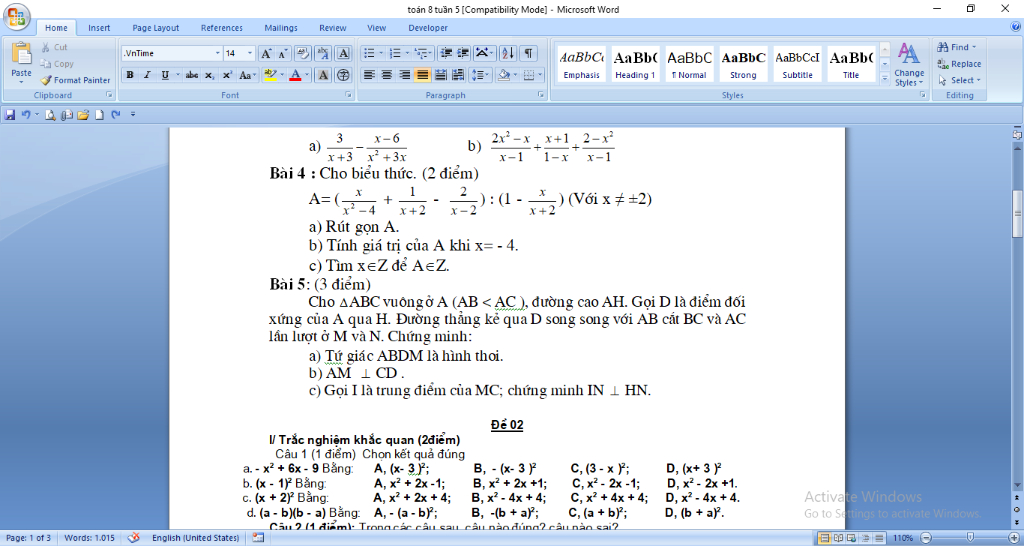The width and height of the screenshot is (1024, 546).
Task: Toggle Justify alignment
Action: click(x=423, y=75)
